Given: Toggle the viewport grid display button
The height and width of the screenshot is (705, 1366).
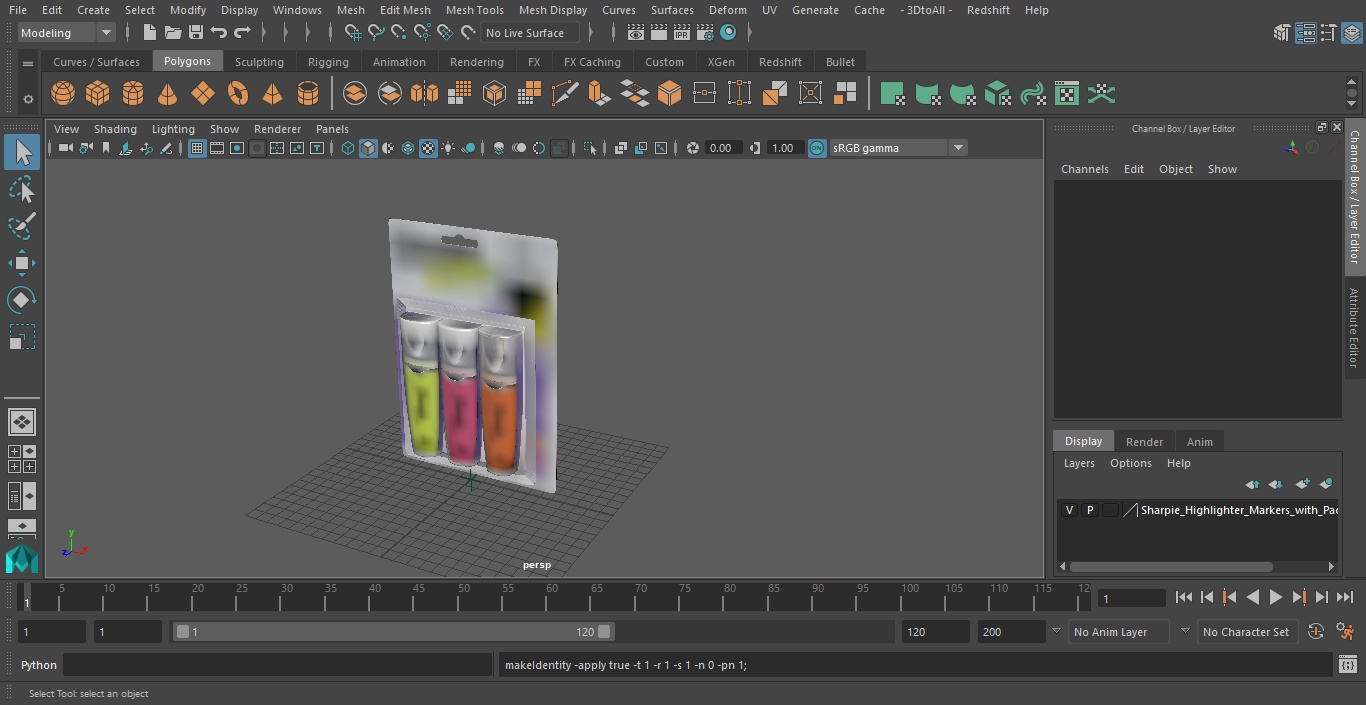Looking at the screenshot, I should click(x=197, y=148).
